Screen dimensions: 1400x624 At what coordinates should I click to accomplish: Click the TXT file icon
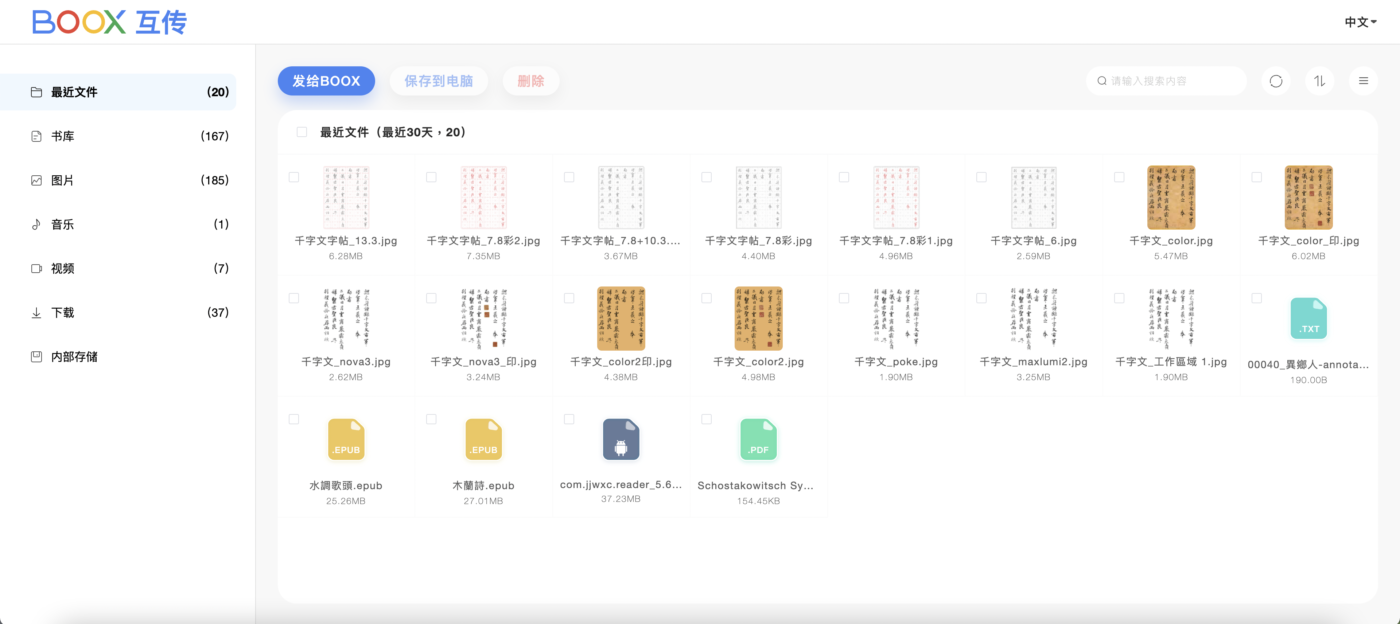pyautogui.click(x=1308, y=319)
